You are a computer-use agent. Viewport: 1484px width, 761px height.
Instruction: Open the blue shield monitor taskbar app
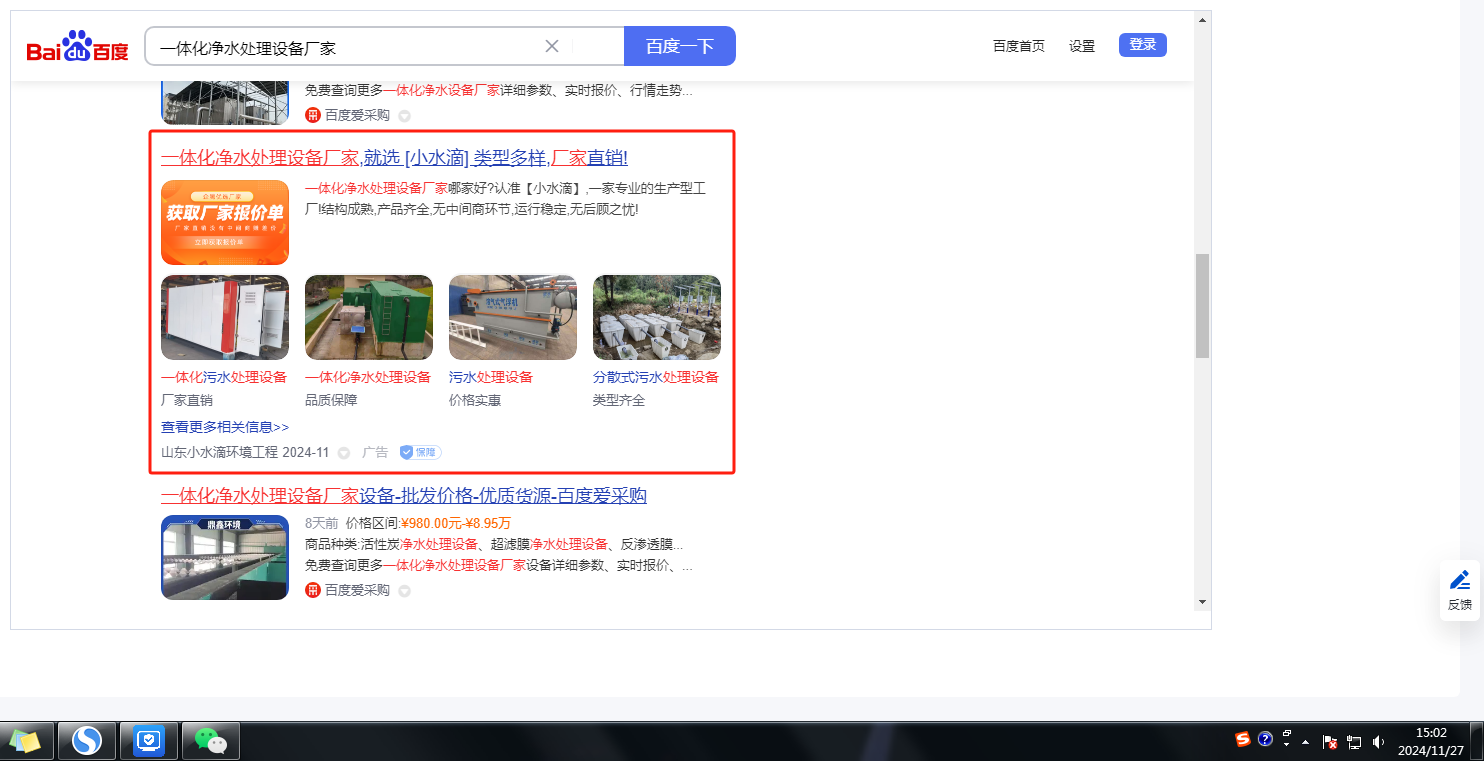[148, 741]
